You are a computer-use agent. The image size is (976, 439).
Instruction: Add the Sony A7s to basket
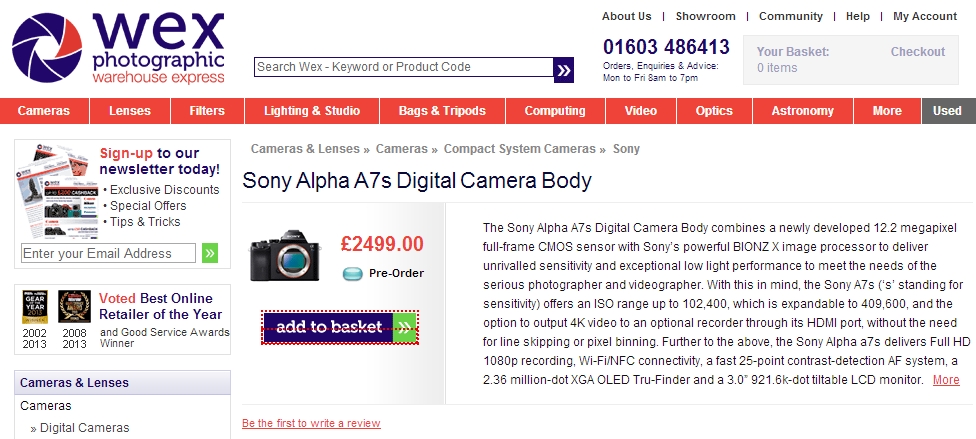pyautogui.click(x=340, y=327)
